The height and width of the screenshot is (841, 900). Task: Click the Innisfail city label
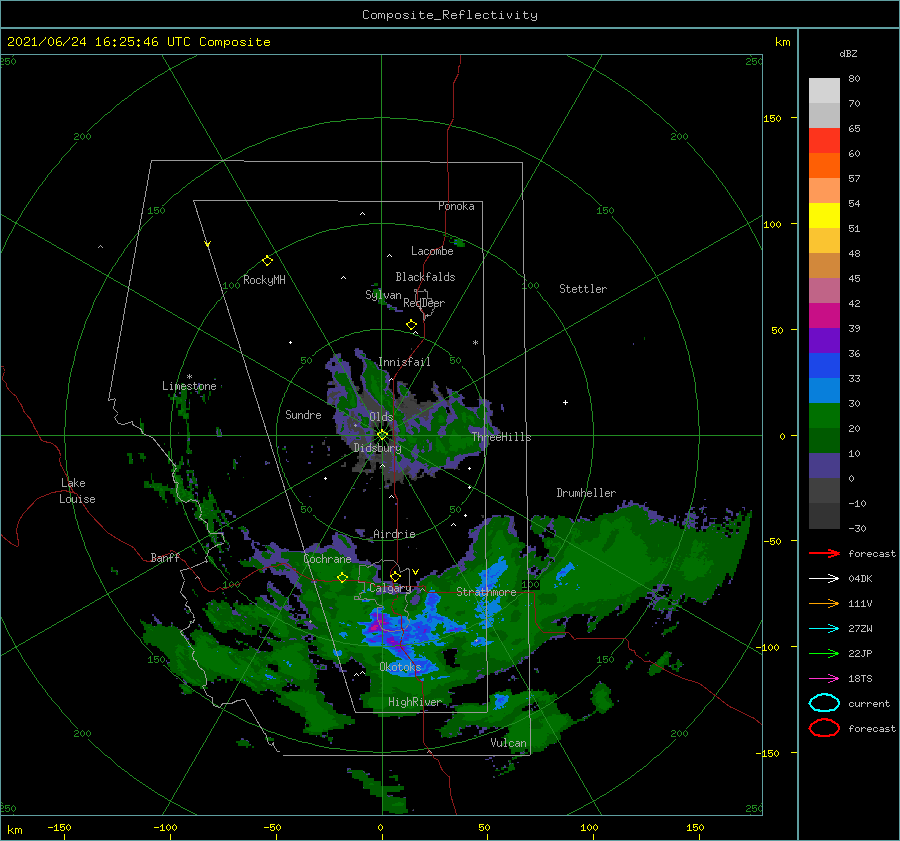tap(404, 362)
